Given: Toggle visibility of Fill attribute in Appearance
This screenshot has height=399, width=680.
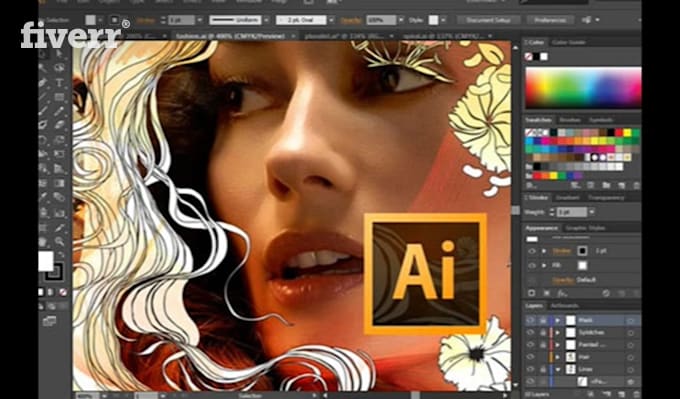Looking at the screenshot, I should tap(532, 265).
